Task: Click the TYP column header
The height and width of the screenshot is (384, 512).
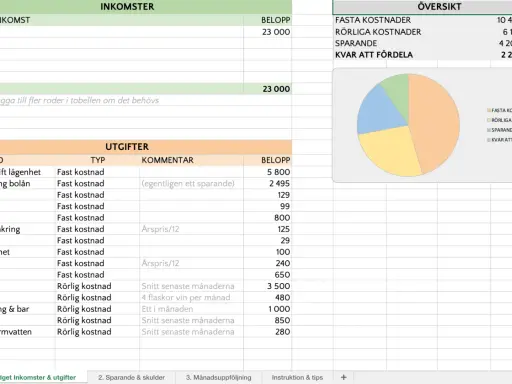Action: coord(98,160)
